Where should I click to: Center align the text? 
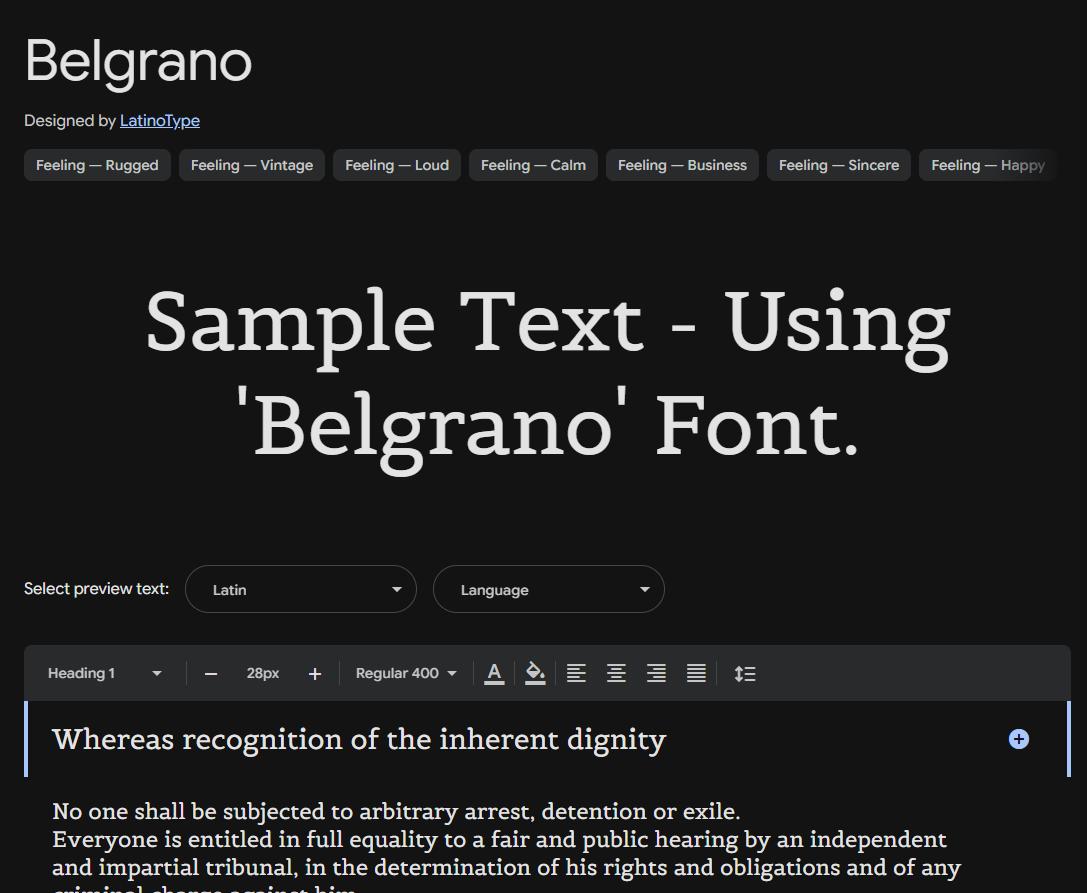616,673
